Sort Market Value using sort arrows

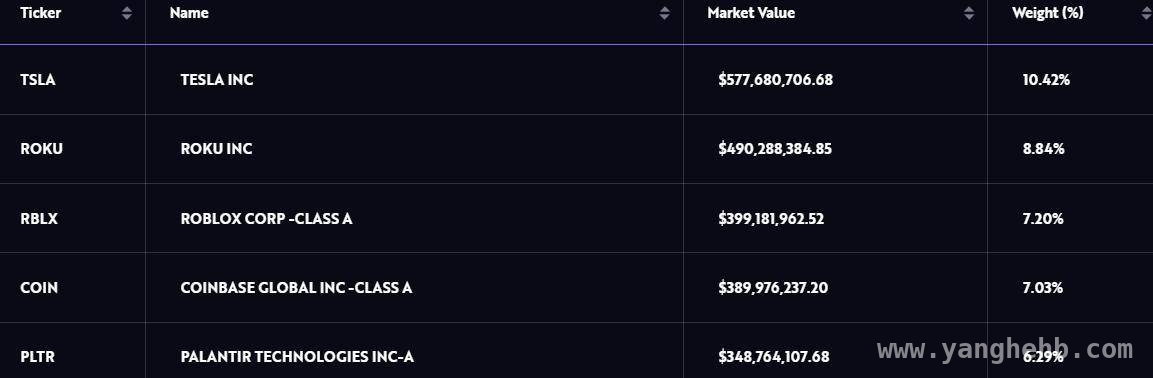[969, 13]
